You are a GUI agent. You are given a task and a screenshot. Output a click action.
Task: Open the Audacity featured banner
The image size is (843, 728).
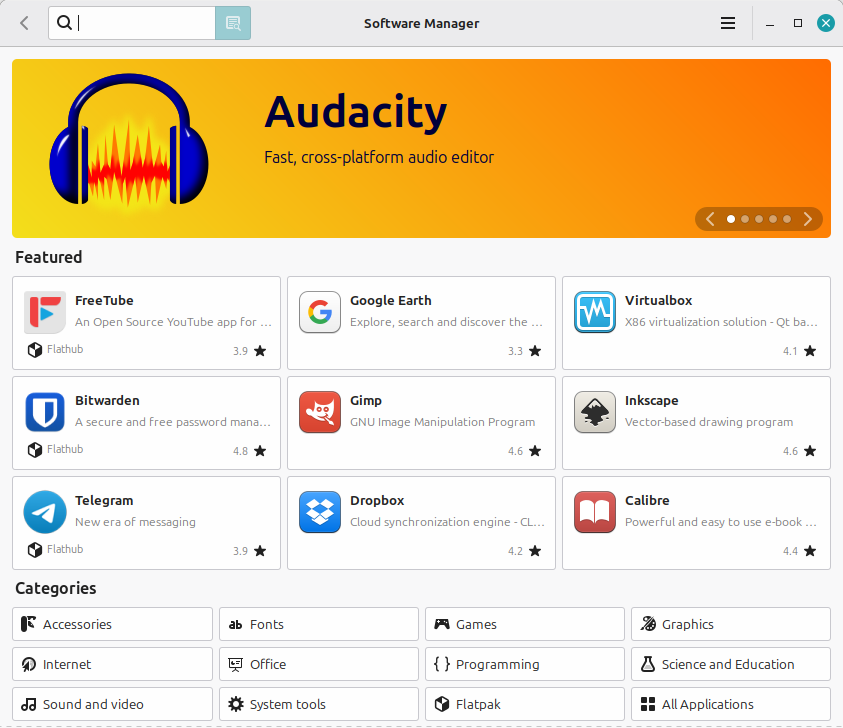422,148
